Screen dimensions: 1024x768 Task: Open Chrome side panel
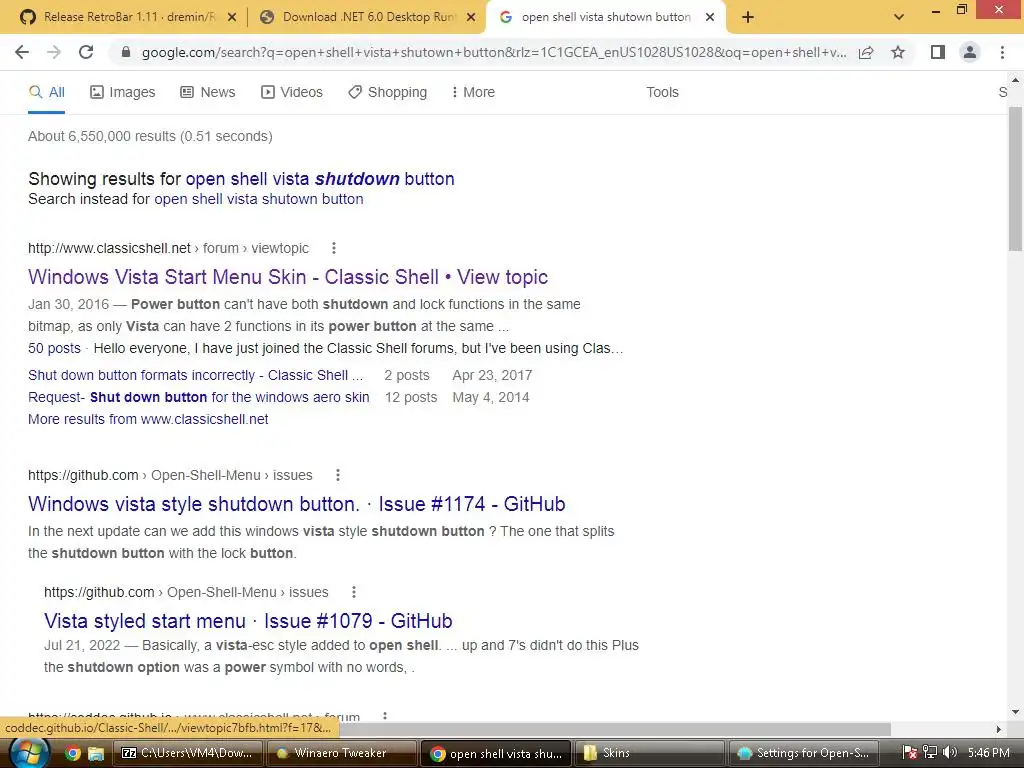[x=938, y=52]
